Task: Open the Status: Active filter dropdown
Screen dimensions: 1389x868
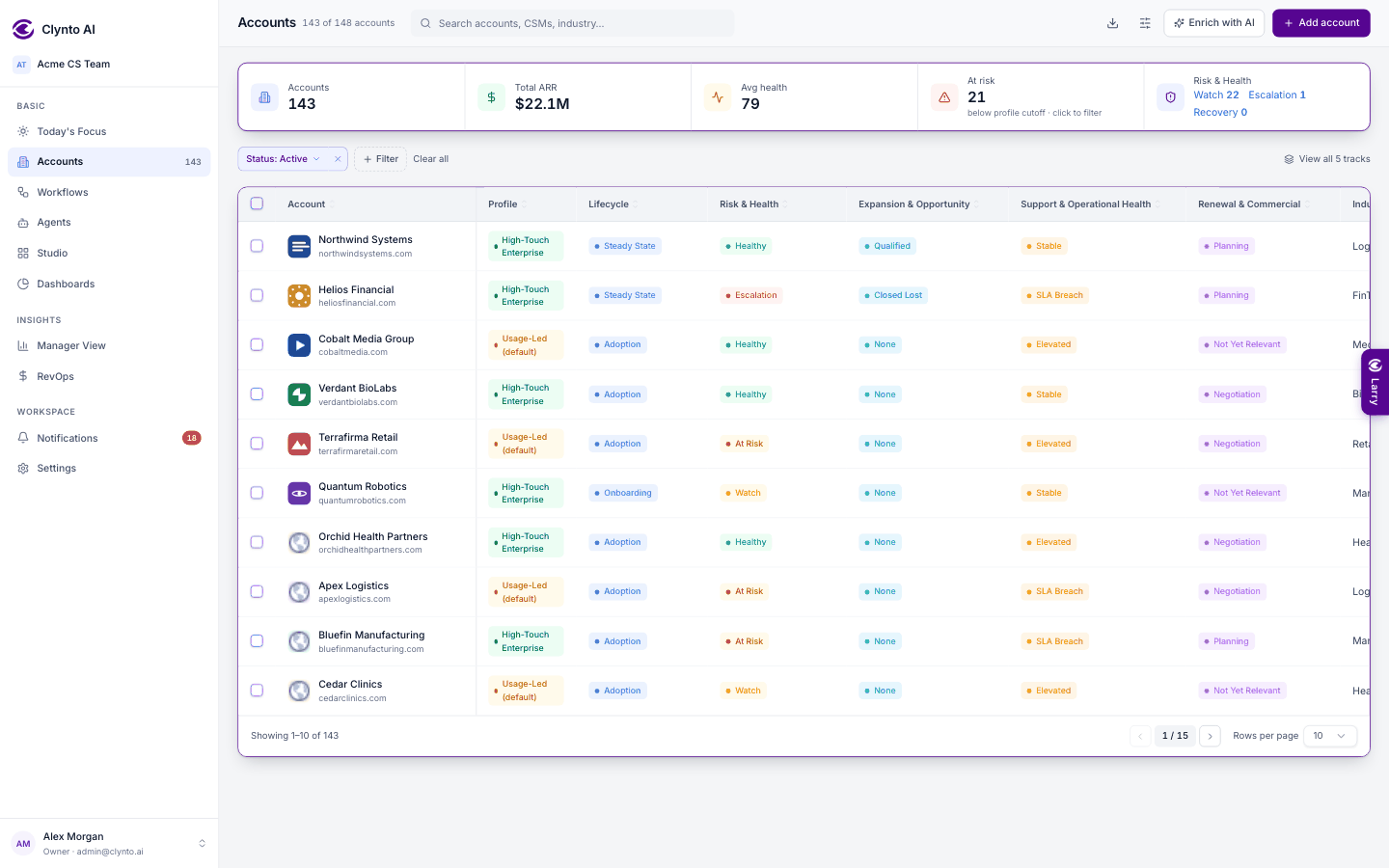Action: (283, 159)
